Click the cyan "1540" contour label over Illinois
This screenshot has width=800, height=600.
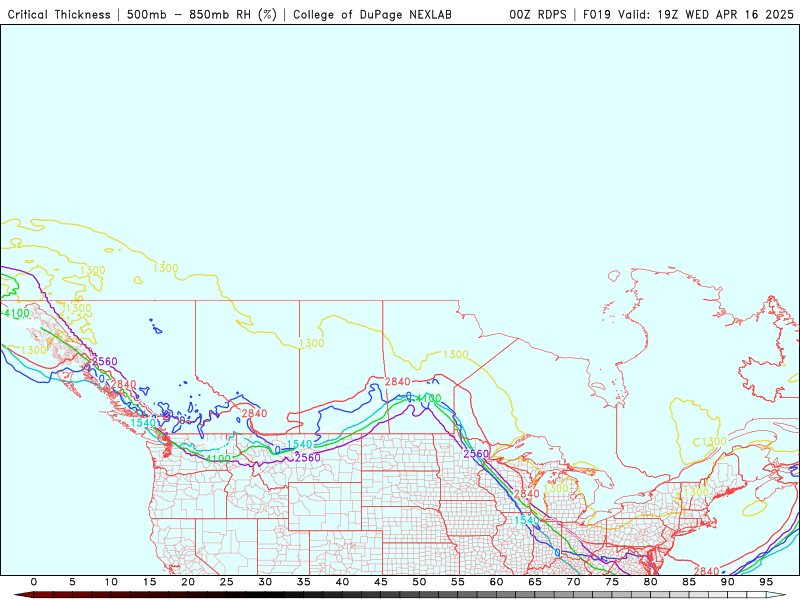[527, 520]
